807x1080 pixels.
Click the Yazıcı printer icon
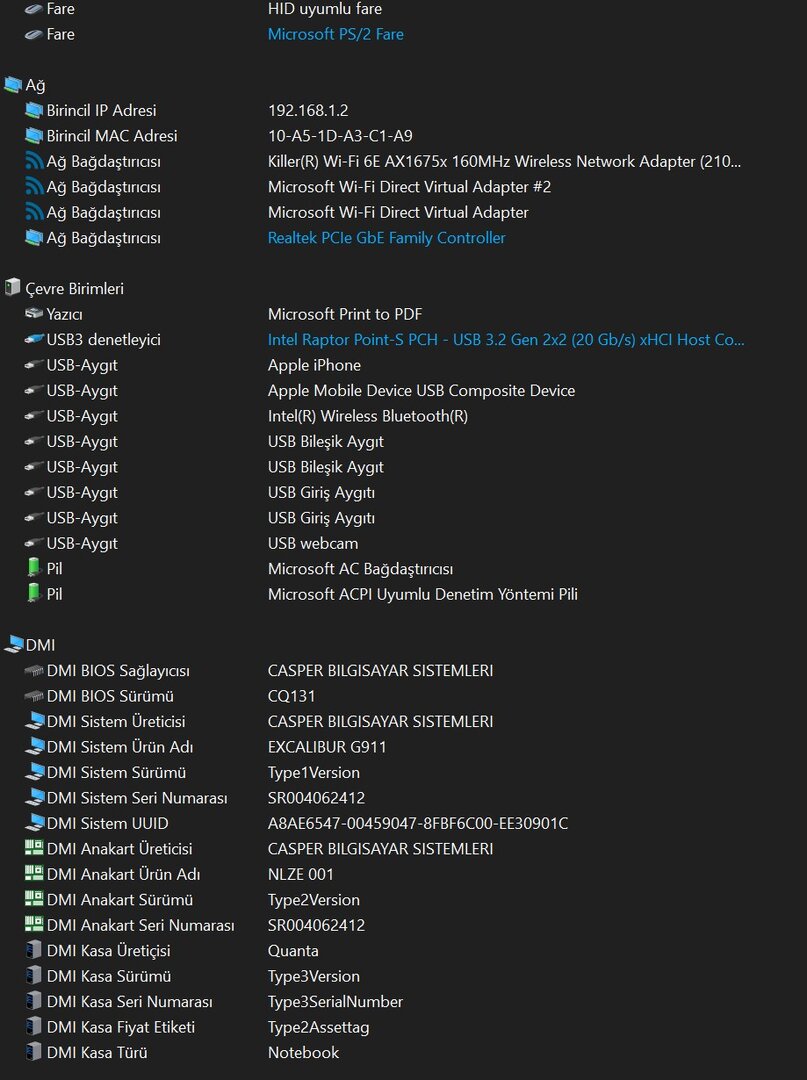click(x=34, y=314)
